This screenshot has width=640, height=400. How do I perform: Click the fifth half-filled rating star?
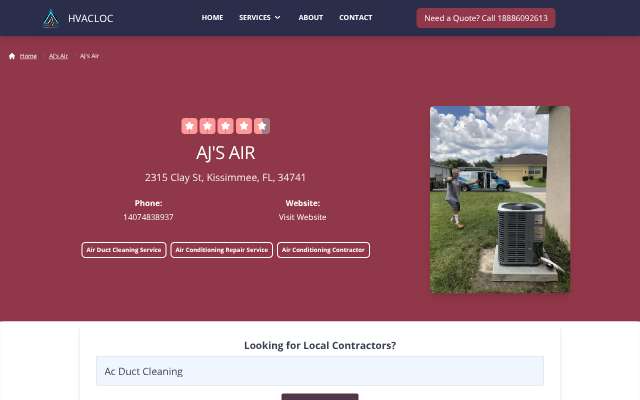262,126
